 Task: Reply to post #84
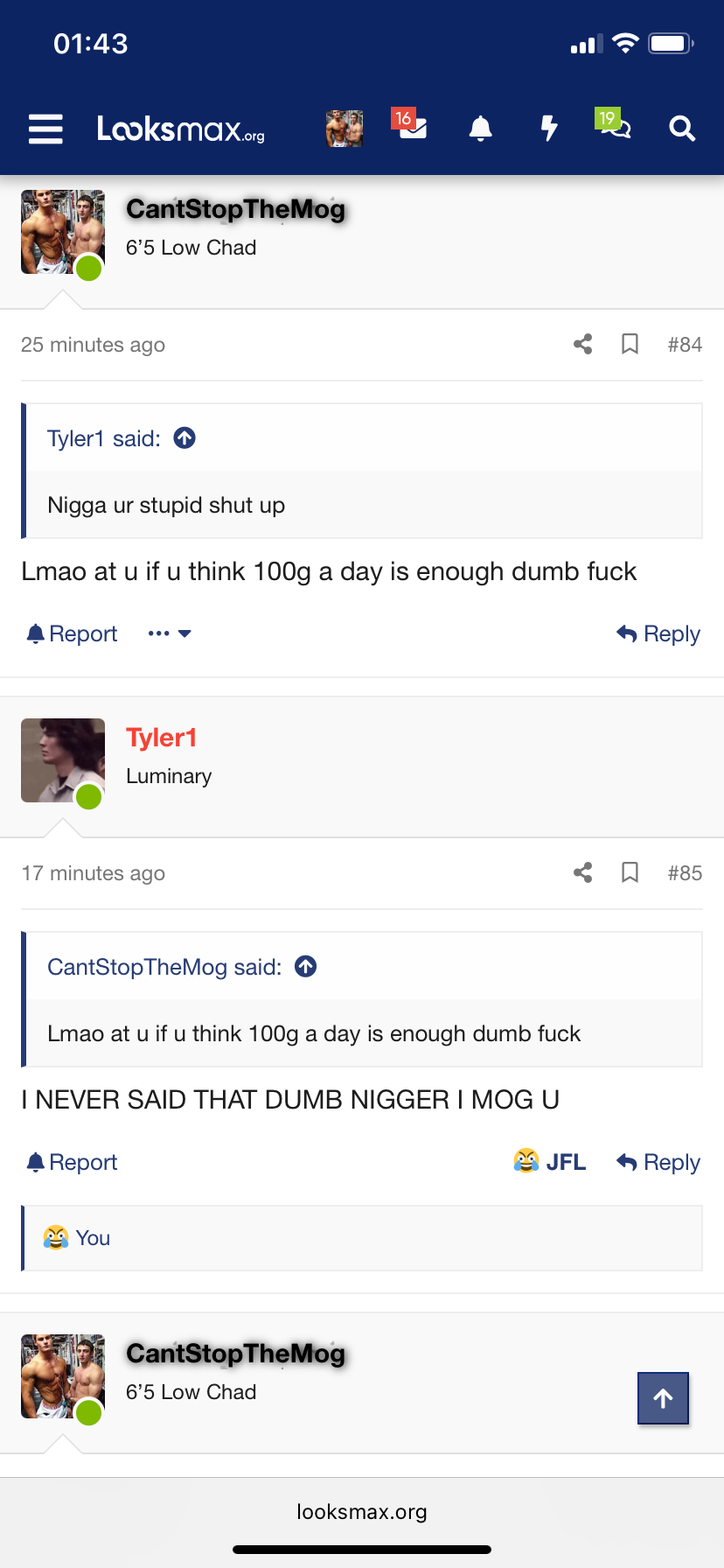[658, 633]
